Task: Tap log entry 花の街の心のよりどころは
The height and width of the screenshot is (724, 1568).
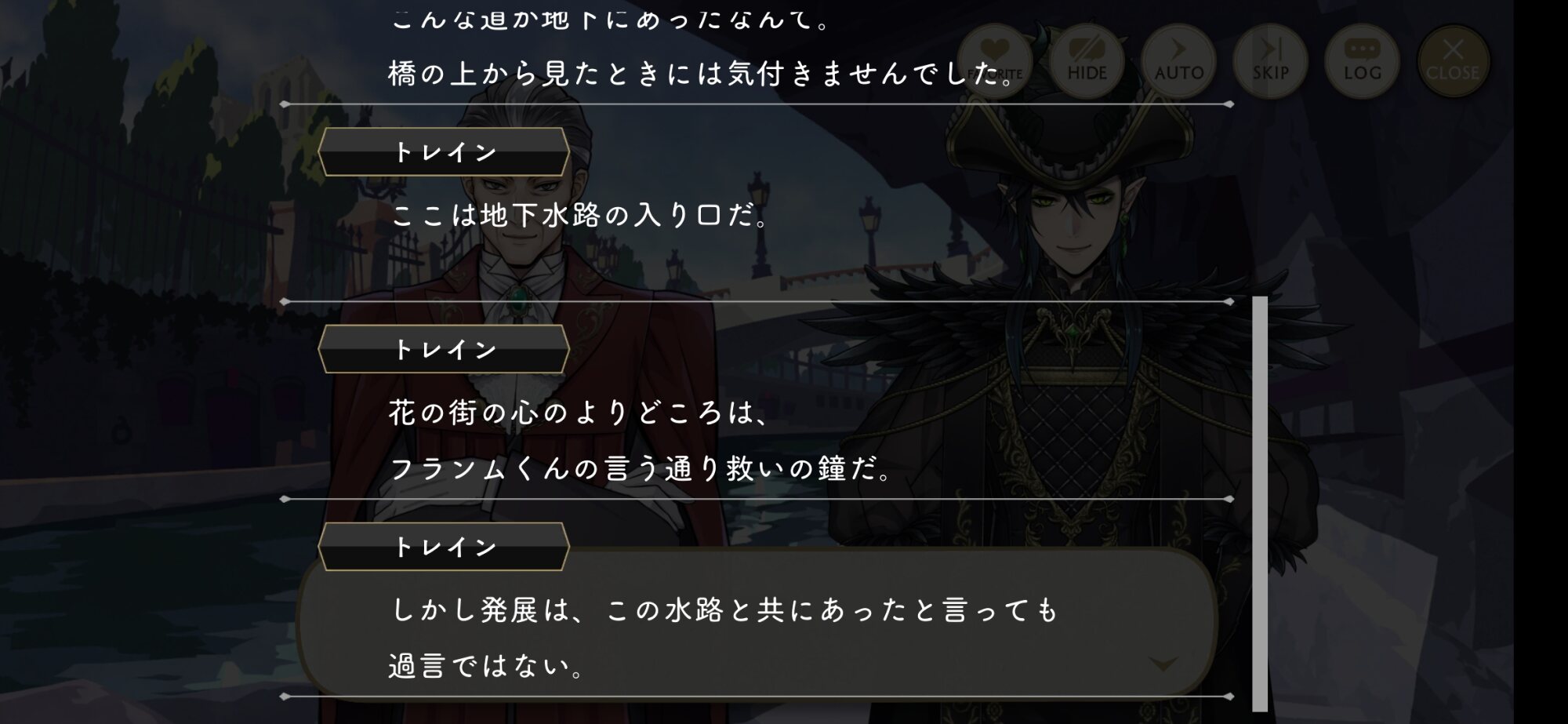Action: [x=579, y=413]
